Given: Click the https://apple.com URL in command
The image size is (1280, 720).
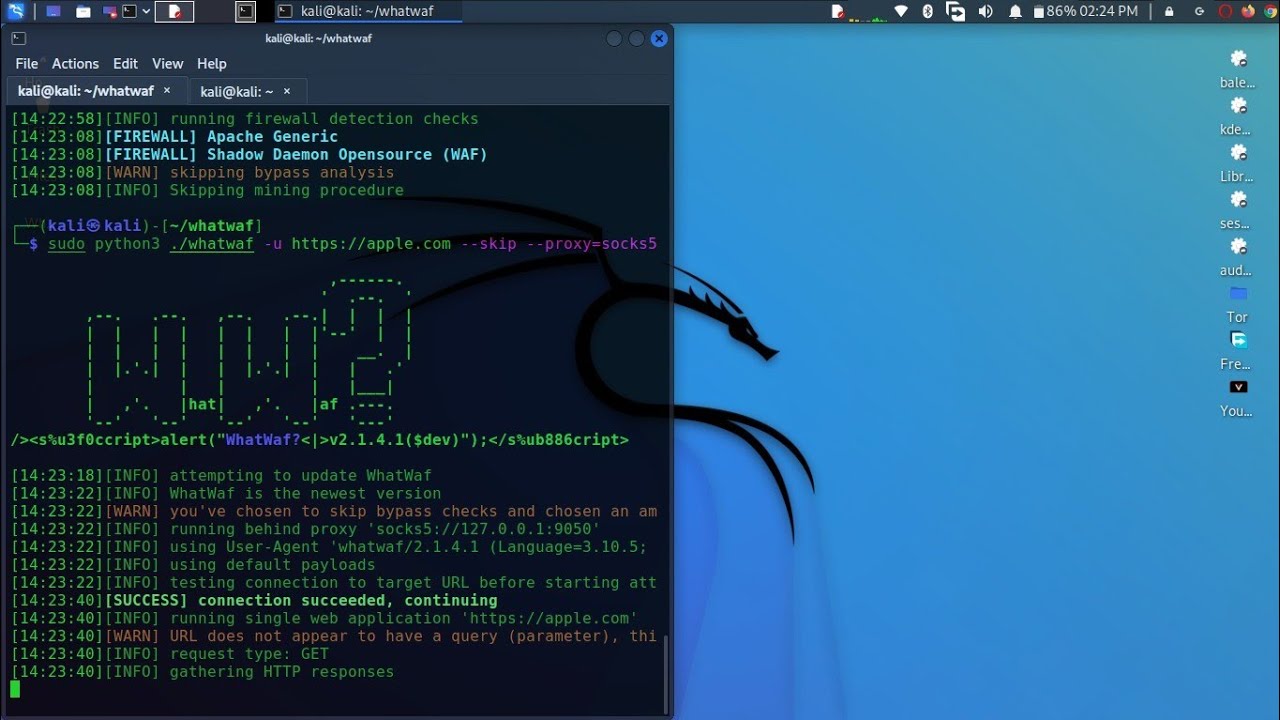Looking at the screenshot, I should click(371, 244).
